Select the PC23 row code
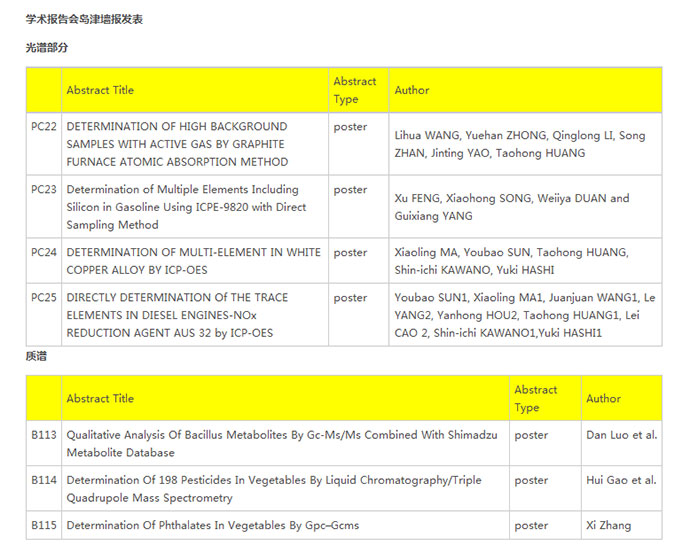The image size is (690, 553). pyautogui.click(x=44, y=190)
